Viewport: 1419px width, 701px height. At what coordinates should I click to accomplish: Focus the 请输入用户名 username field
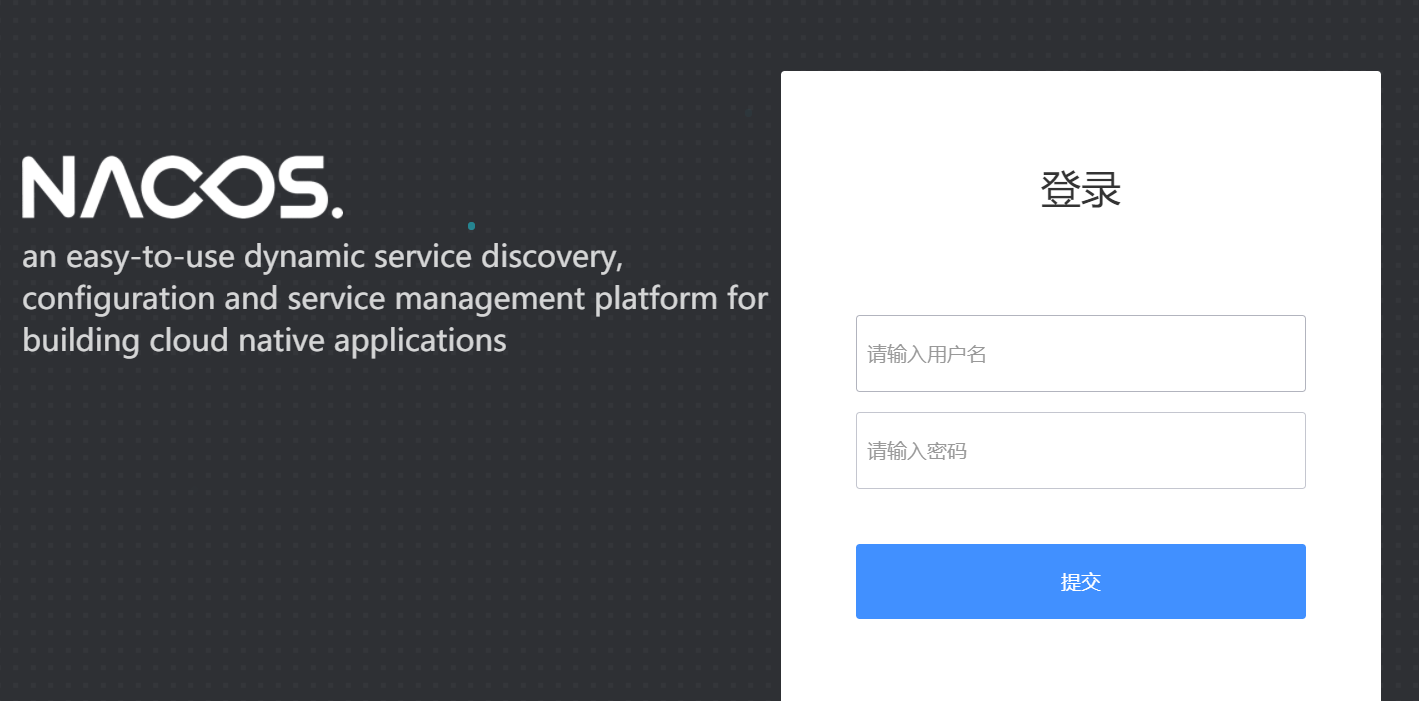1080,354
